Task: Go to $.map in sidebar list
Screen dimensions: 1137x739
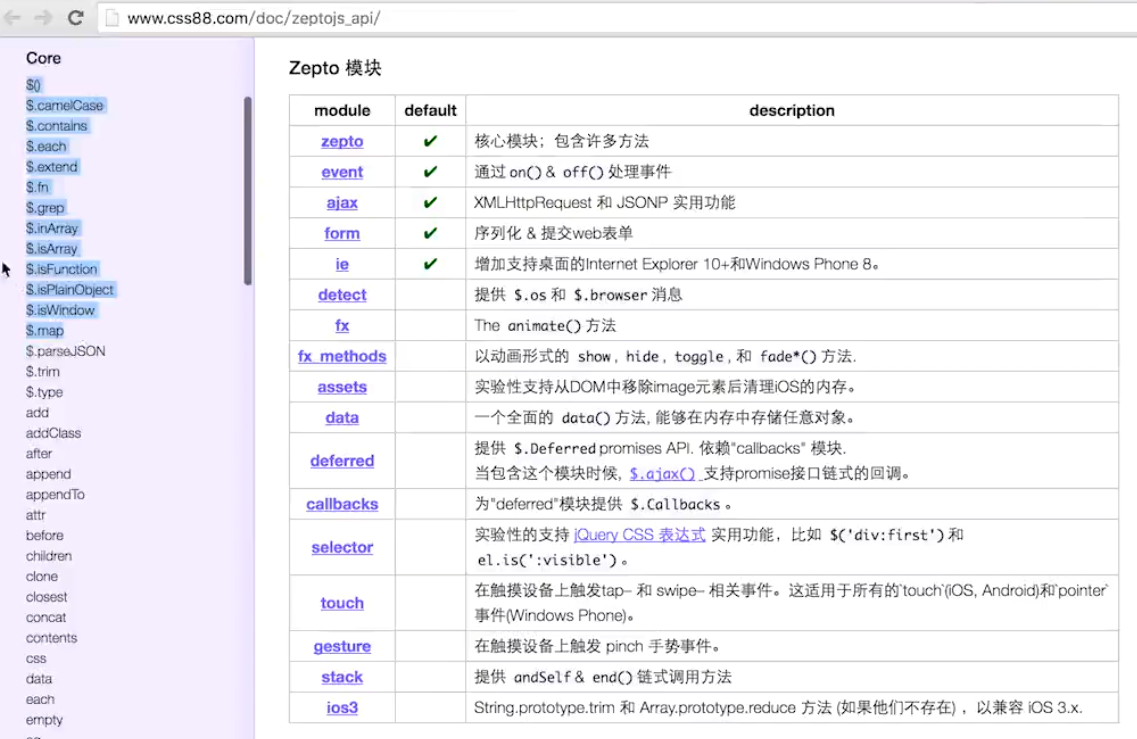Action: (x=45, y=330)
